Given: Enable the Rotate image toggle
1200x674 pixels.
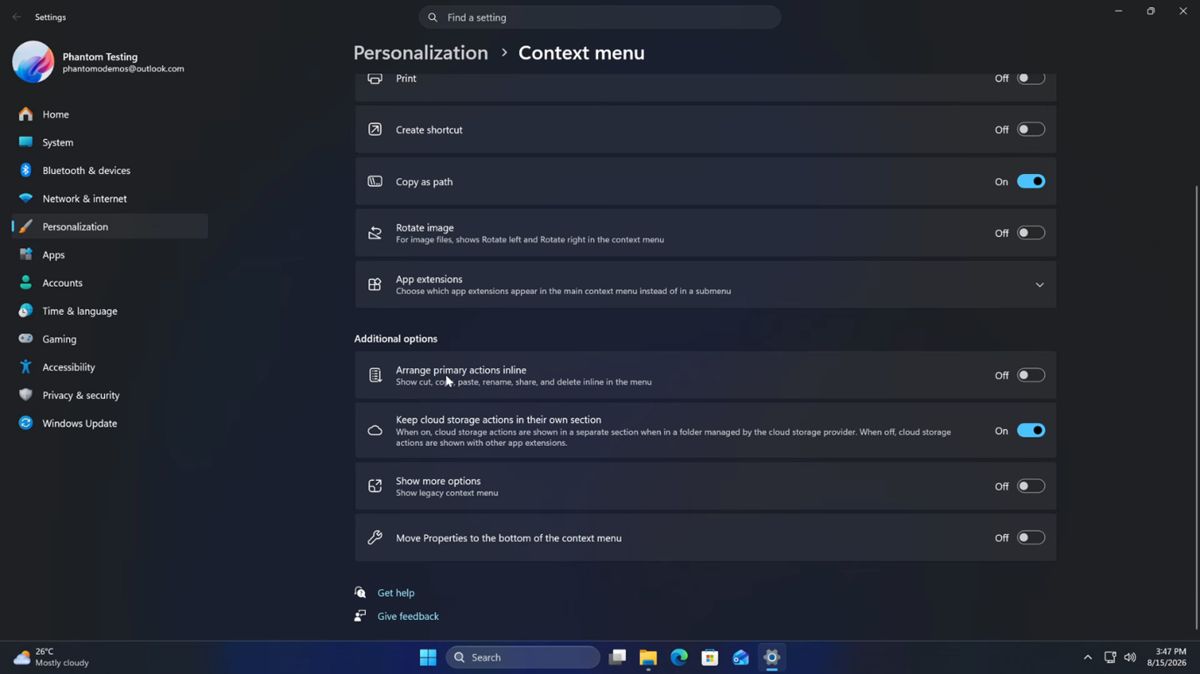Looking at the screenshot, I should point(1031,233).
